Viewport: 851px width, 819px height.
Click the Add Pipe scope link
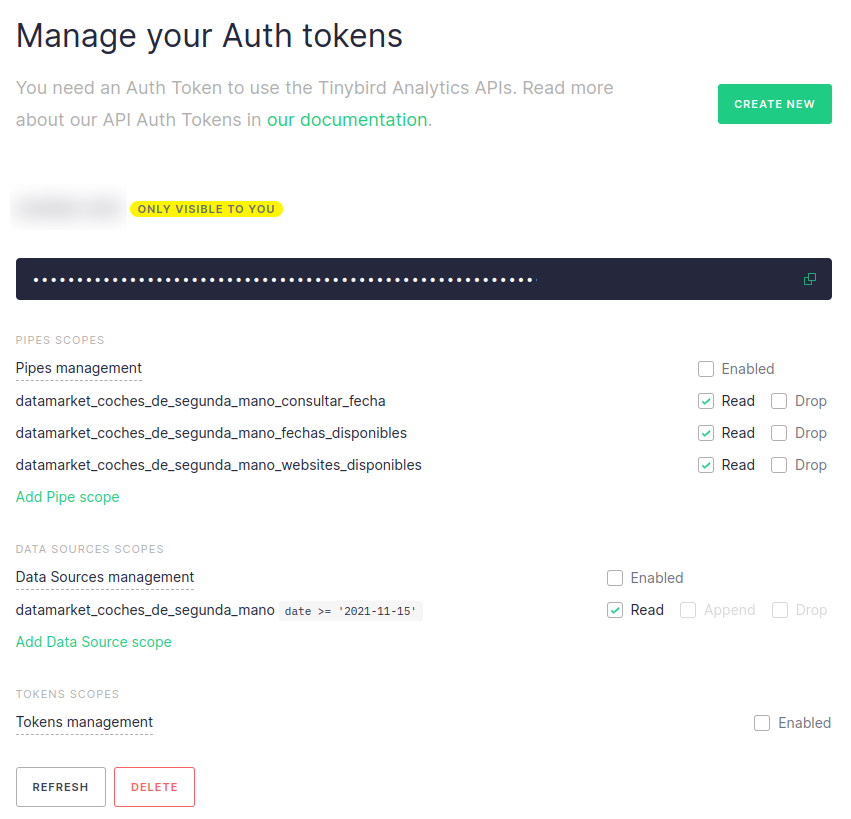[67, 497]
